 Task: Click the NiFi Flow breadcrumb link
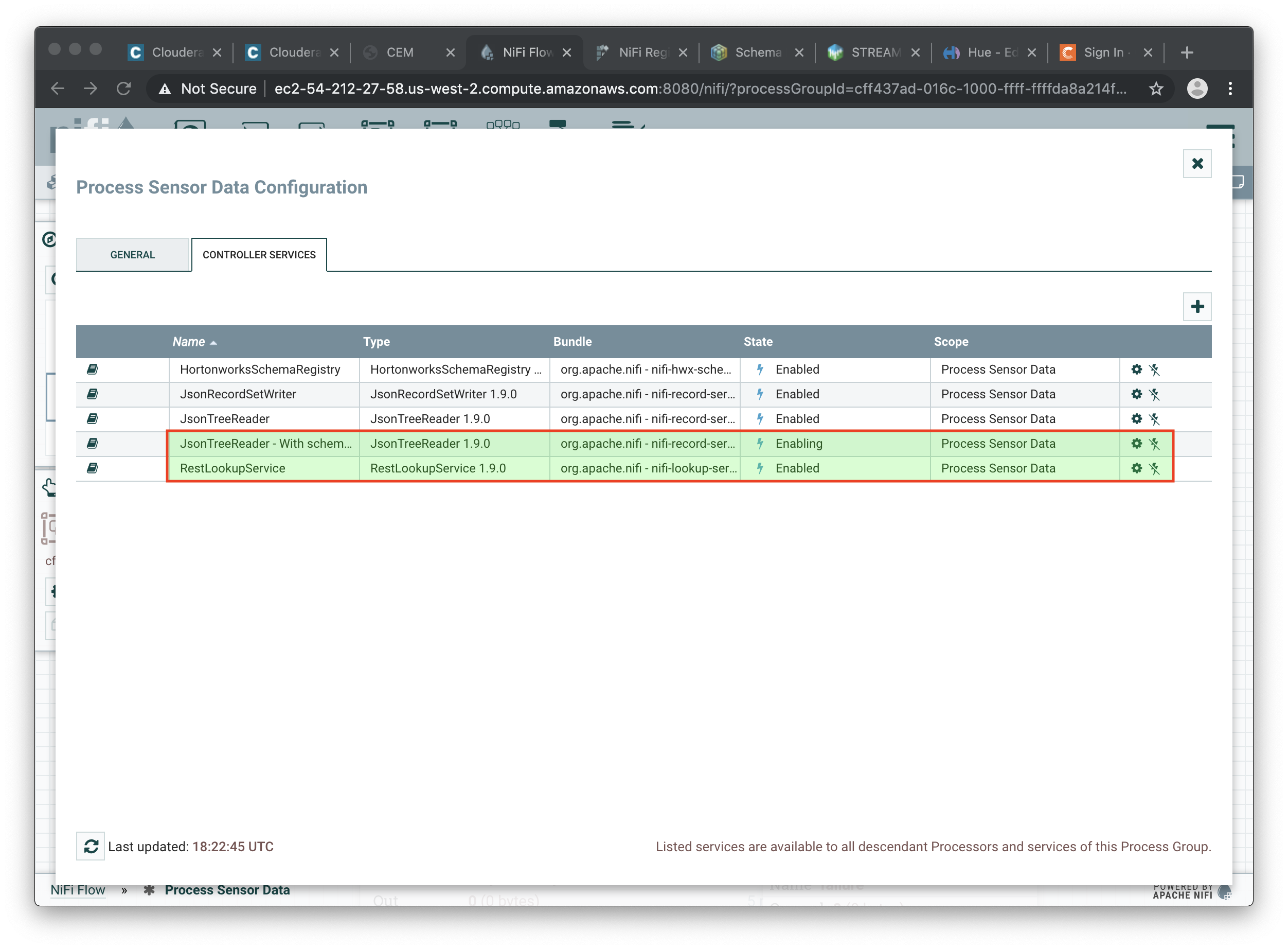point(78,890)
